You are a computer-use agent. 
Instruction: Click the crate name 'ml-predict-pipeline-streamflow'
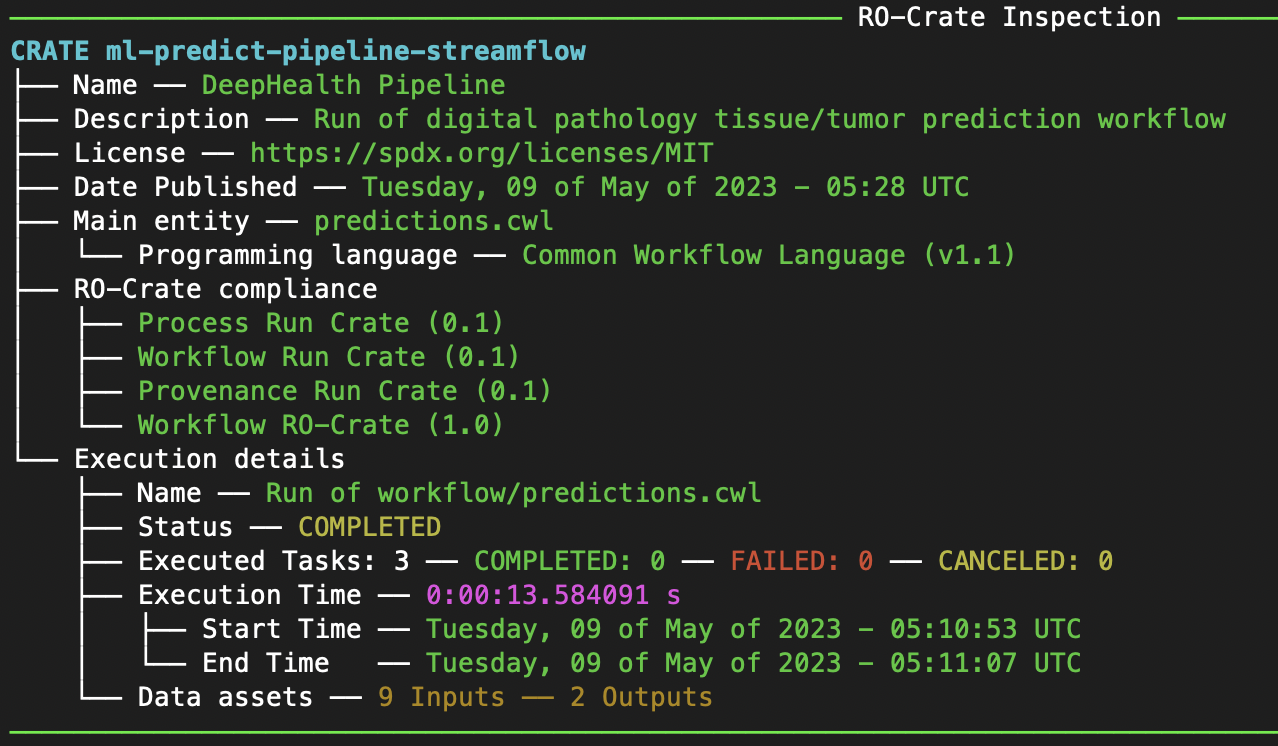coord(346,51)
